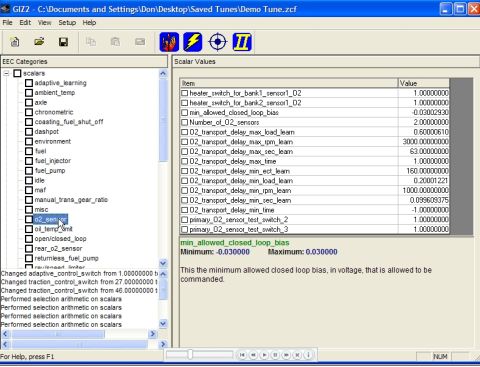Click the New file toolbar icon
The image size is (480, 367).
click(15, 42)
